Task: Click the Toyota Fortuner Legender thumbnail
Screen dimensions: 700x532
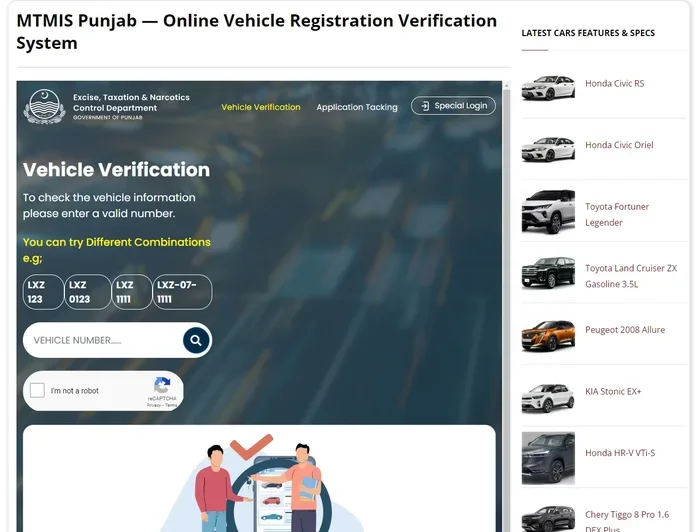Action: pos(548,212)
